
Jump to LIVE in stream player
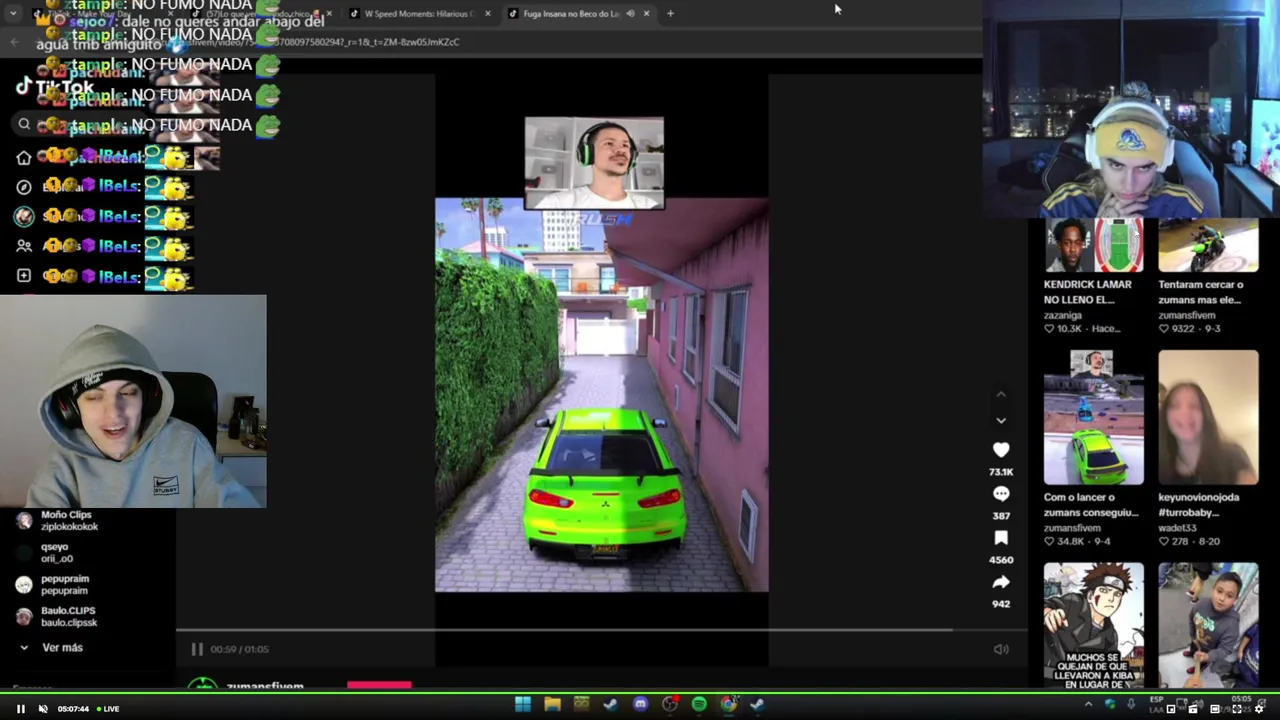pyautogui.click(x=107, y=709)
